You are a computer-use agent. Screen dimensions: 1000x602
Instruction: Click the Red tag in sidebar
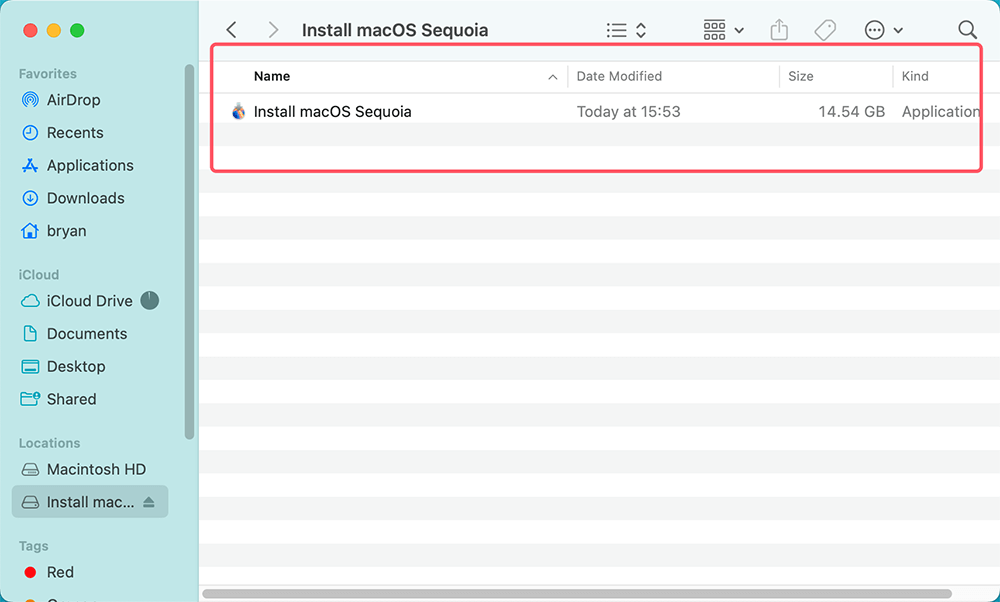coord(60,572)
